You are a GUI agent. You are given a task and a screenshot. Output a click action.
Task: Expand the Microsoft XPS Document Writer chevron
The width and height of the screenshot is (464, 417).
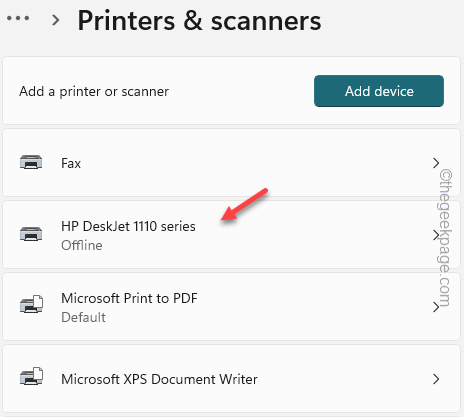[436, 379]
